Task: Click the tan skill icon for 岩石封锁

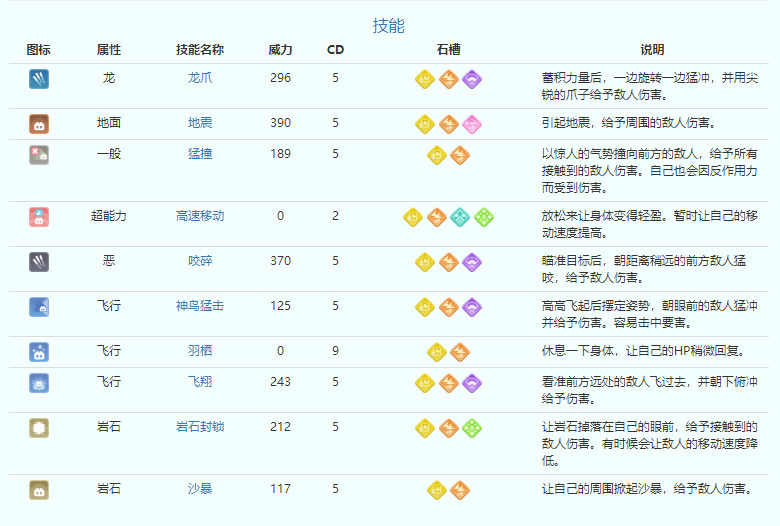Action: point(39,428)
